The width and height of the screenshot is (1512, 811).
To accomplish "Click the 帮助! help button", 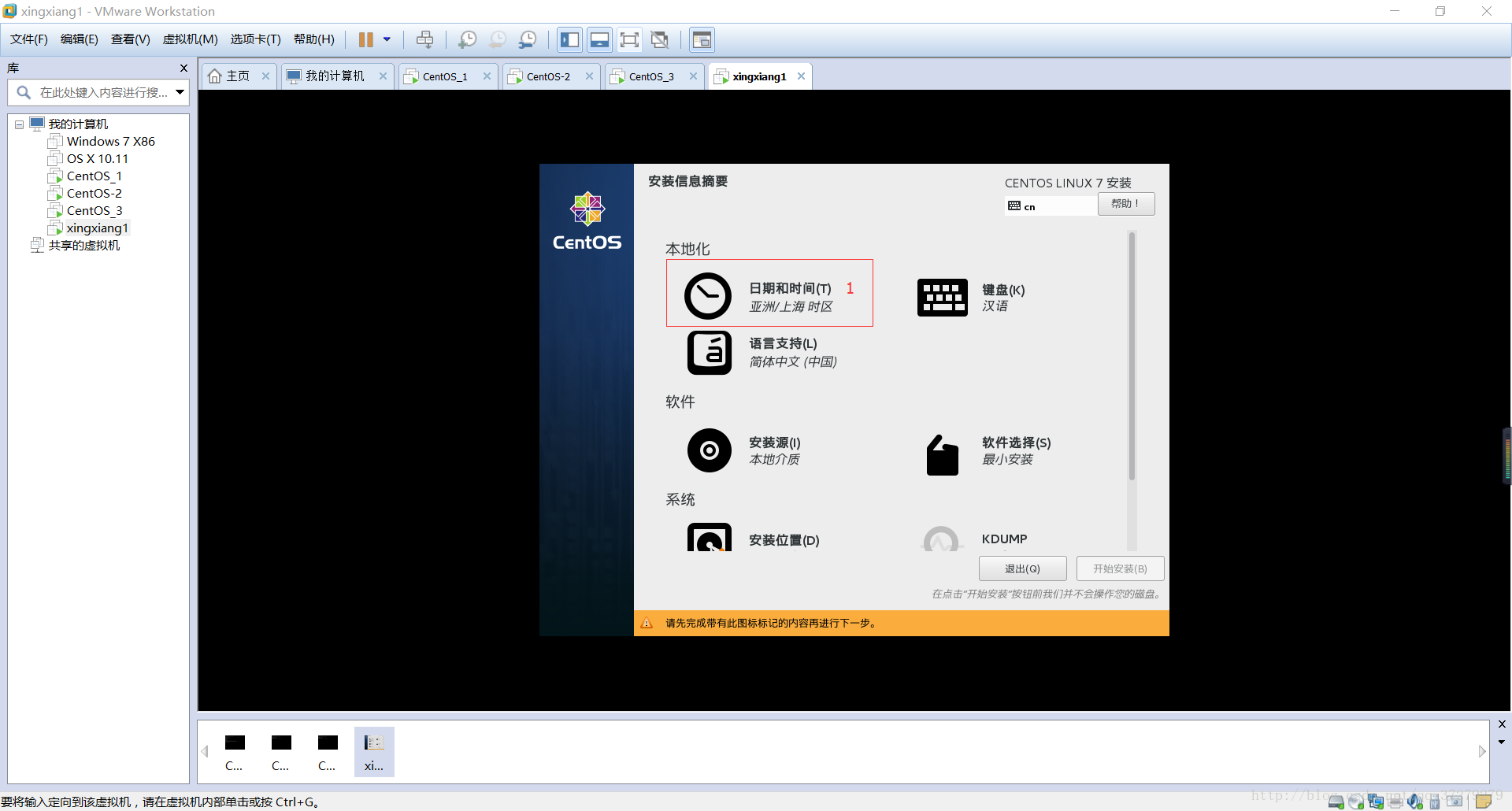I will [x=1126, y=204].
